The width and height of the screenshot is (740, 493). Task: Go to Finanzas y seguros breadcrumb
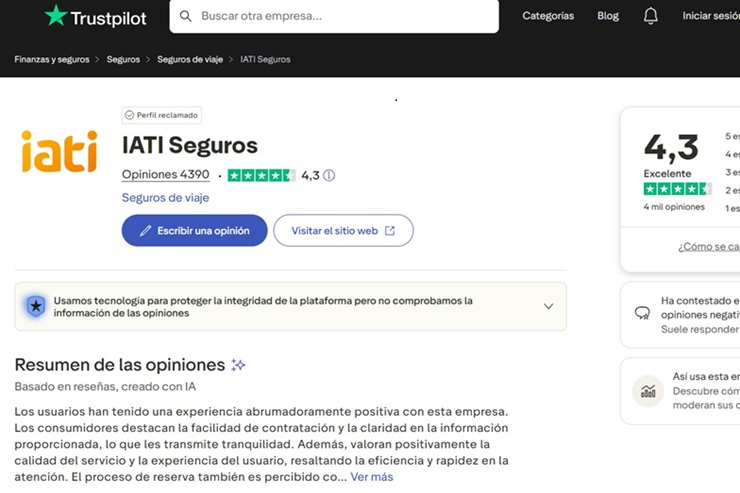click(x=52, y=59)
